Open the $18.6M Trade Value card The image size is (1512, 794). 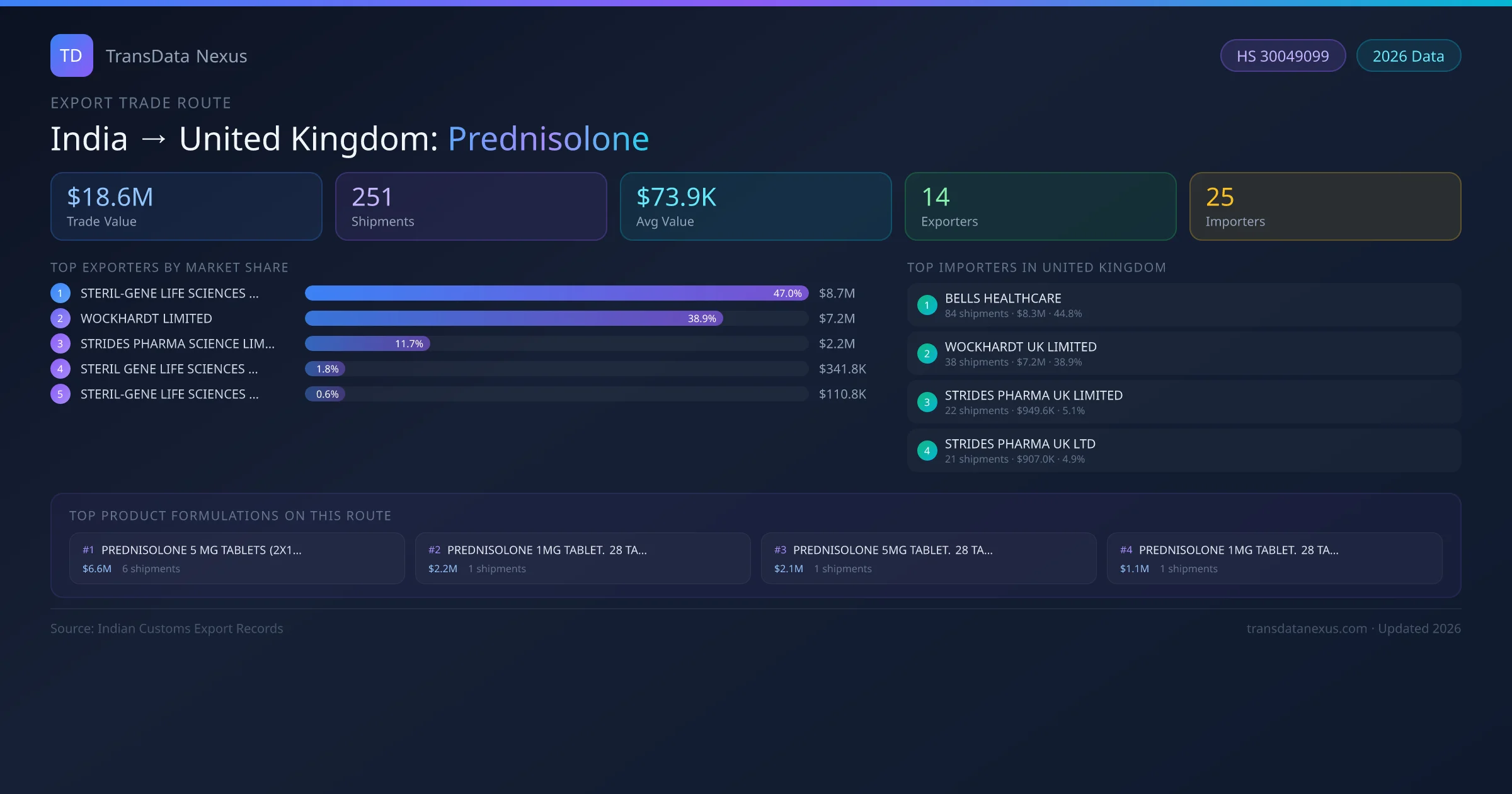pos(186,206)
